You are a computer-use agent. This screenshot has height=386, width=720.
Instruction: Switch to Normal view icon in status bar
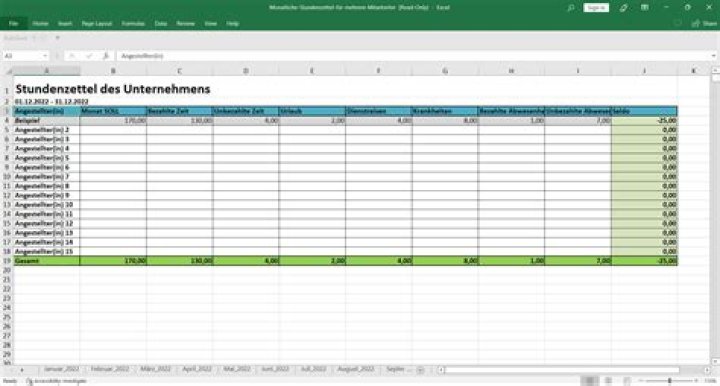[x=590, y=381]
